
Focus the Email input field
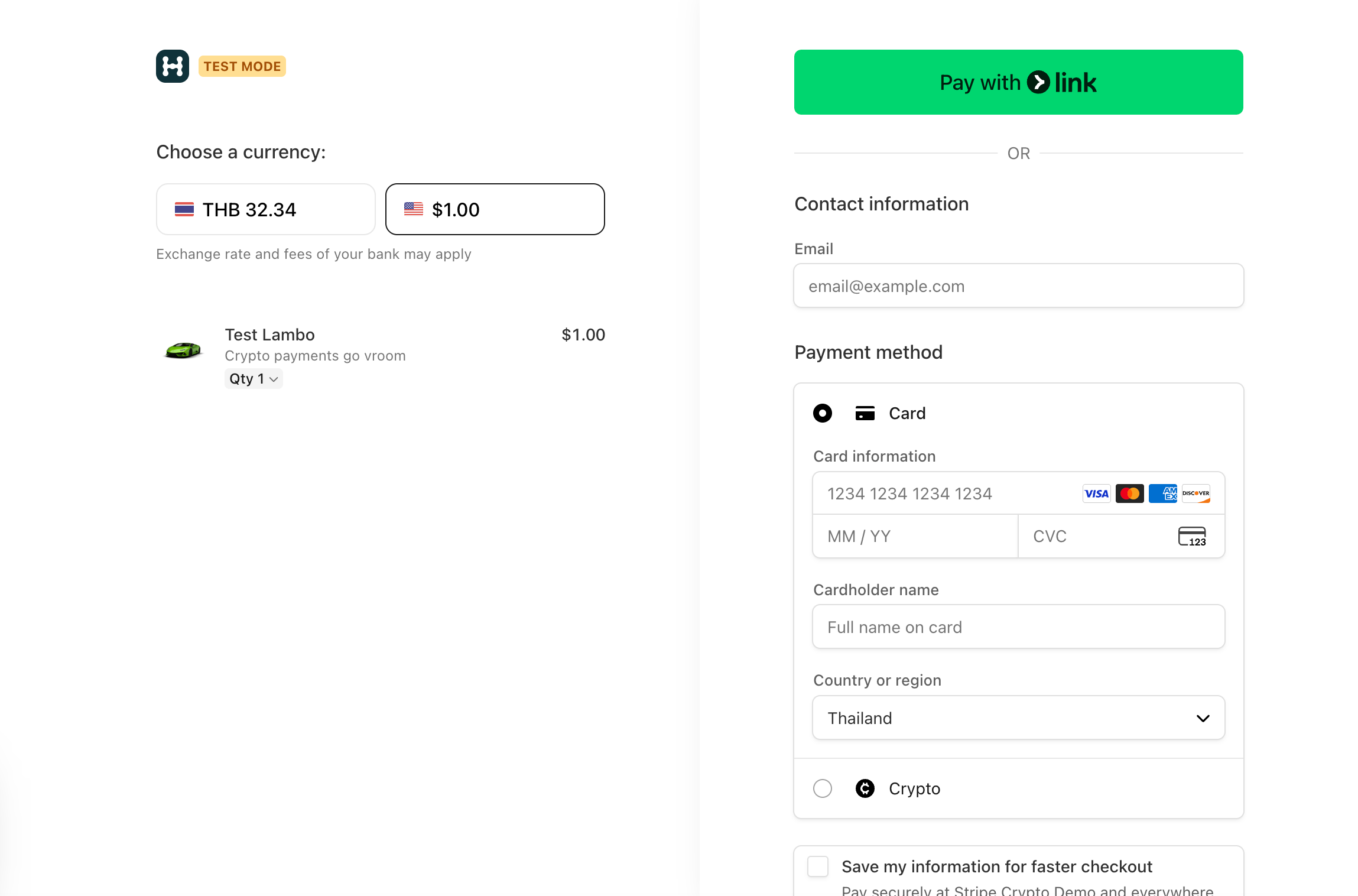pyautogui.click(x=1018, y=286)
